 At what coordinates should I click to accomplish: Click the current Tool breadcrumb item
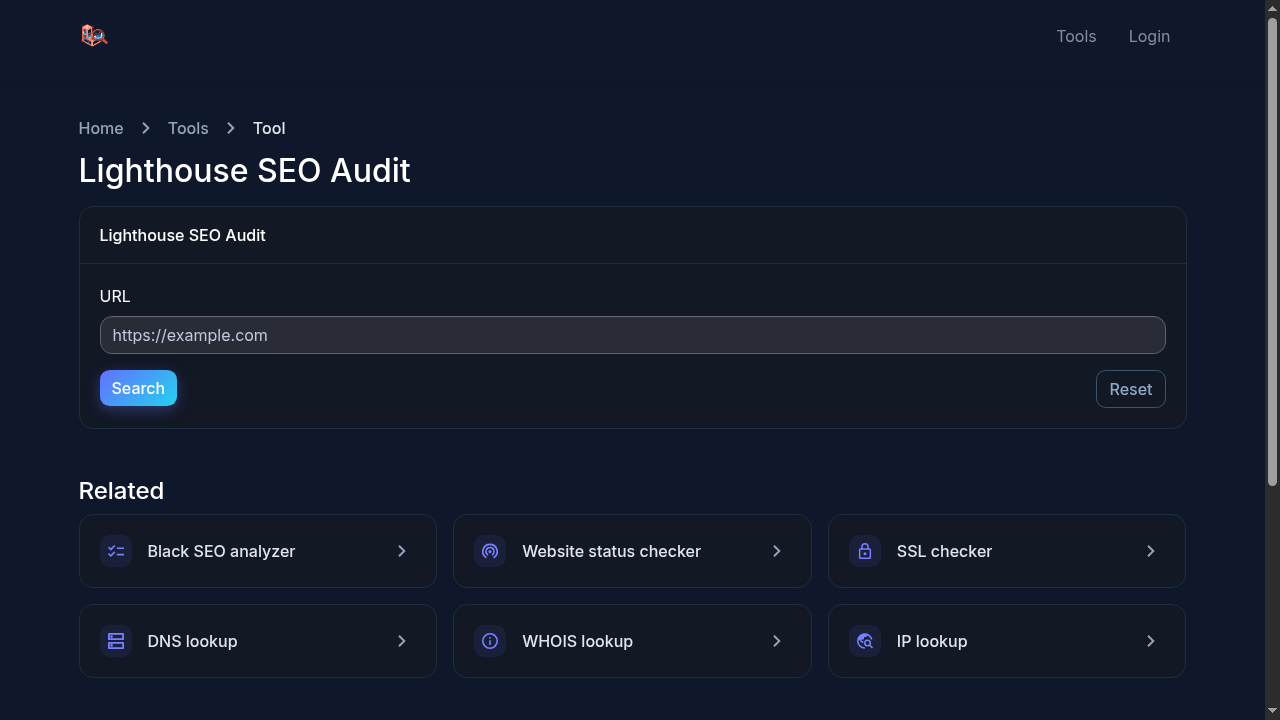[269, 128]
